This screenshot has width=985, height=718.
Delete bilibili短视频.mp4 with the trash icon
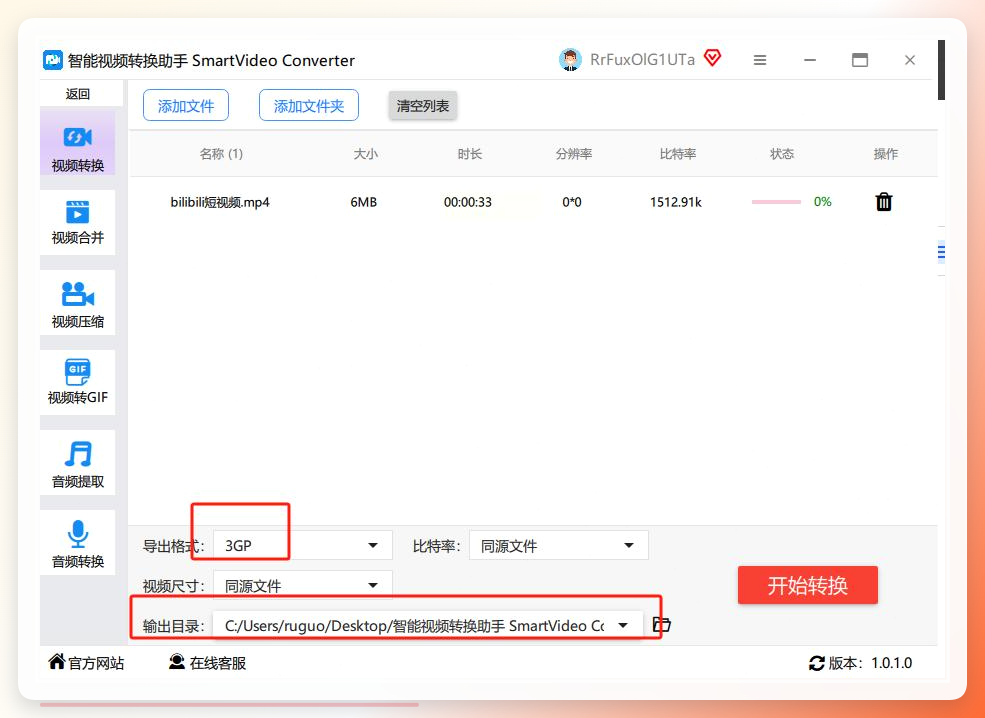[884, 202]
